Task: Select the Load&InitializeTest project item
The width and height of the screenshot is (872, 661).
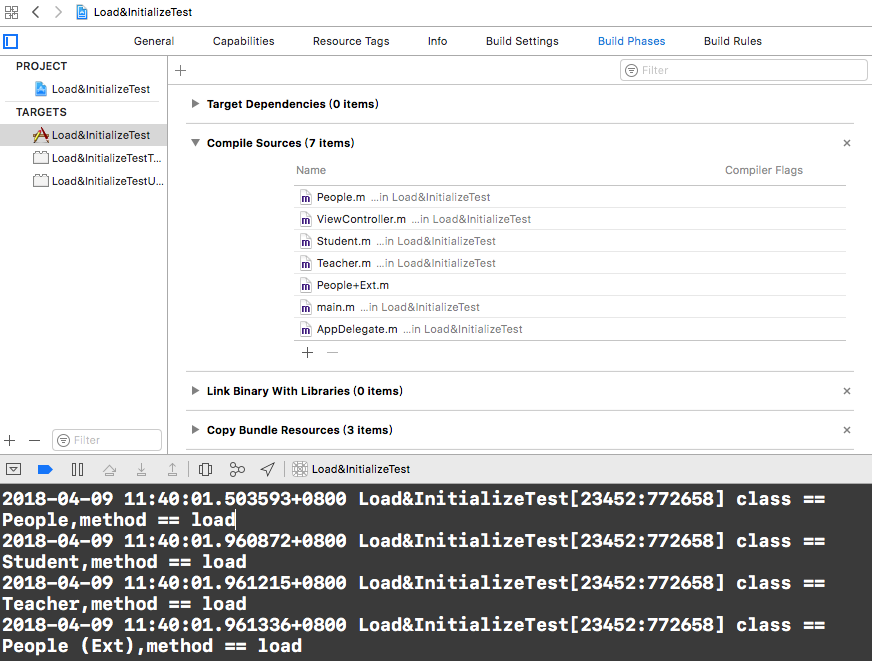Action: pyautogui.click(x=100, y=89)
